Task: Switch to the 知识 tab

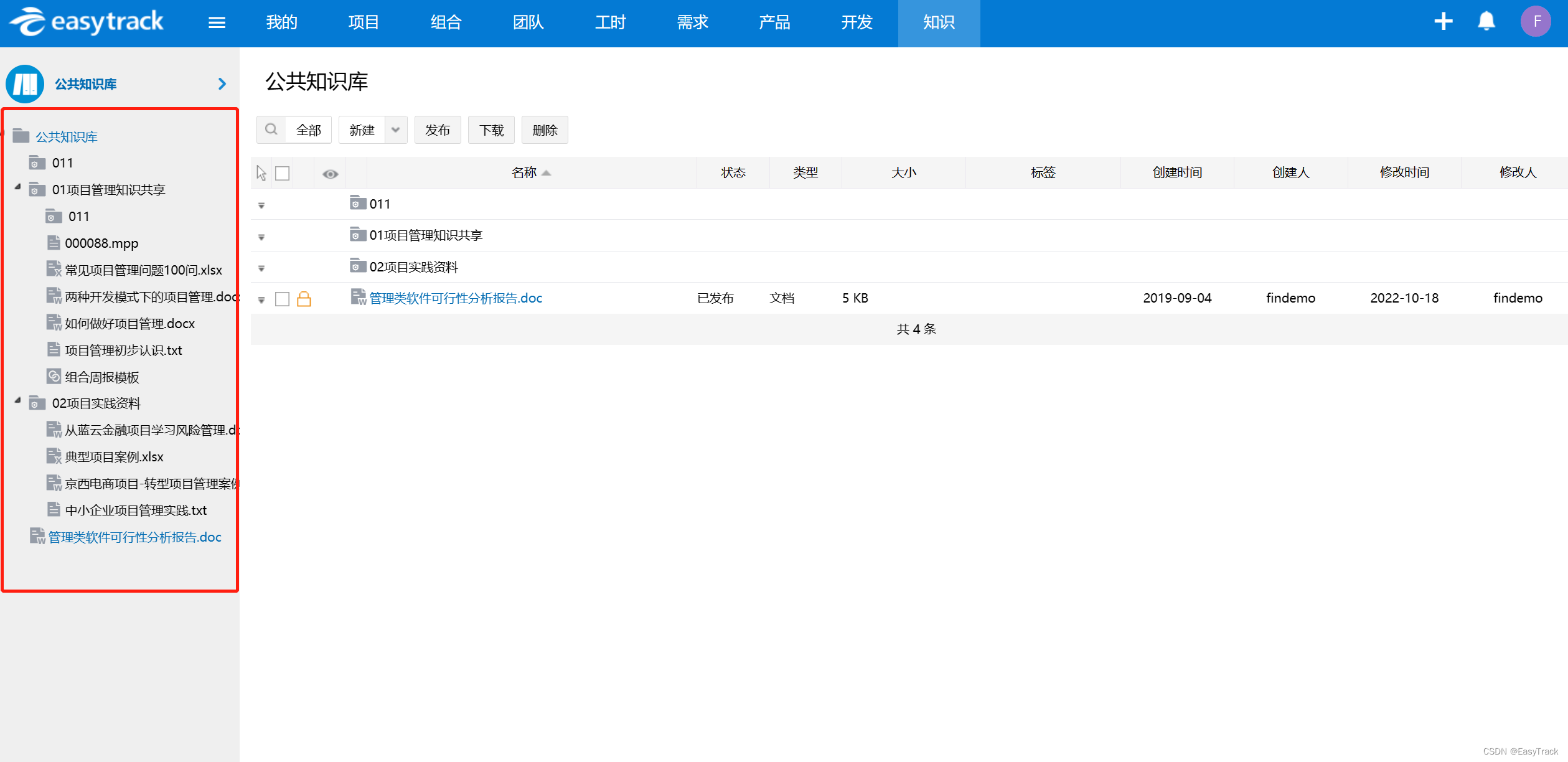Action: point(939,22)
